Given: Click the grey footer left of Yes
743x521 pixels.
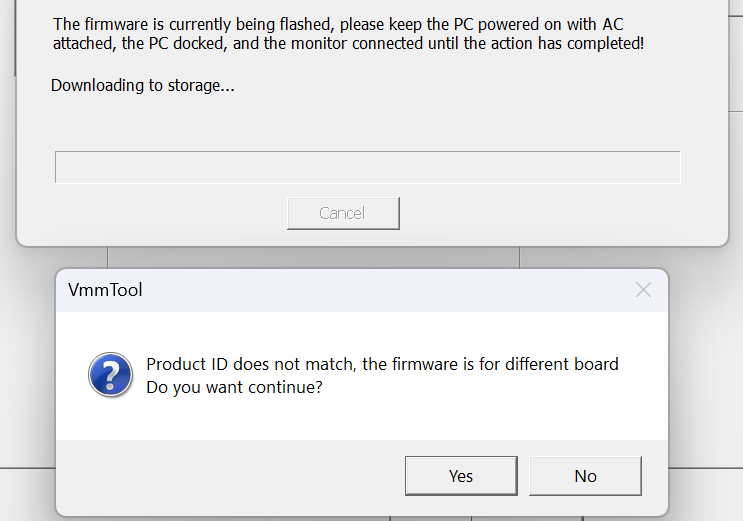Looking at the screenshot, I should 230,476.
